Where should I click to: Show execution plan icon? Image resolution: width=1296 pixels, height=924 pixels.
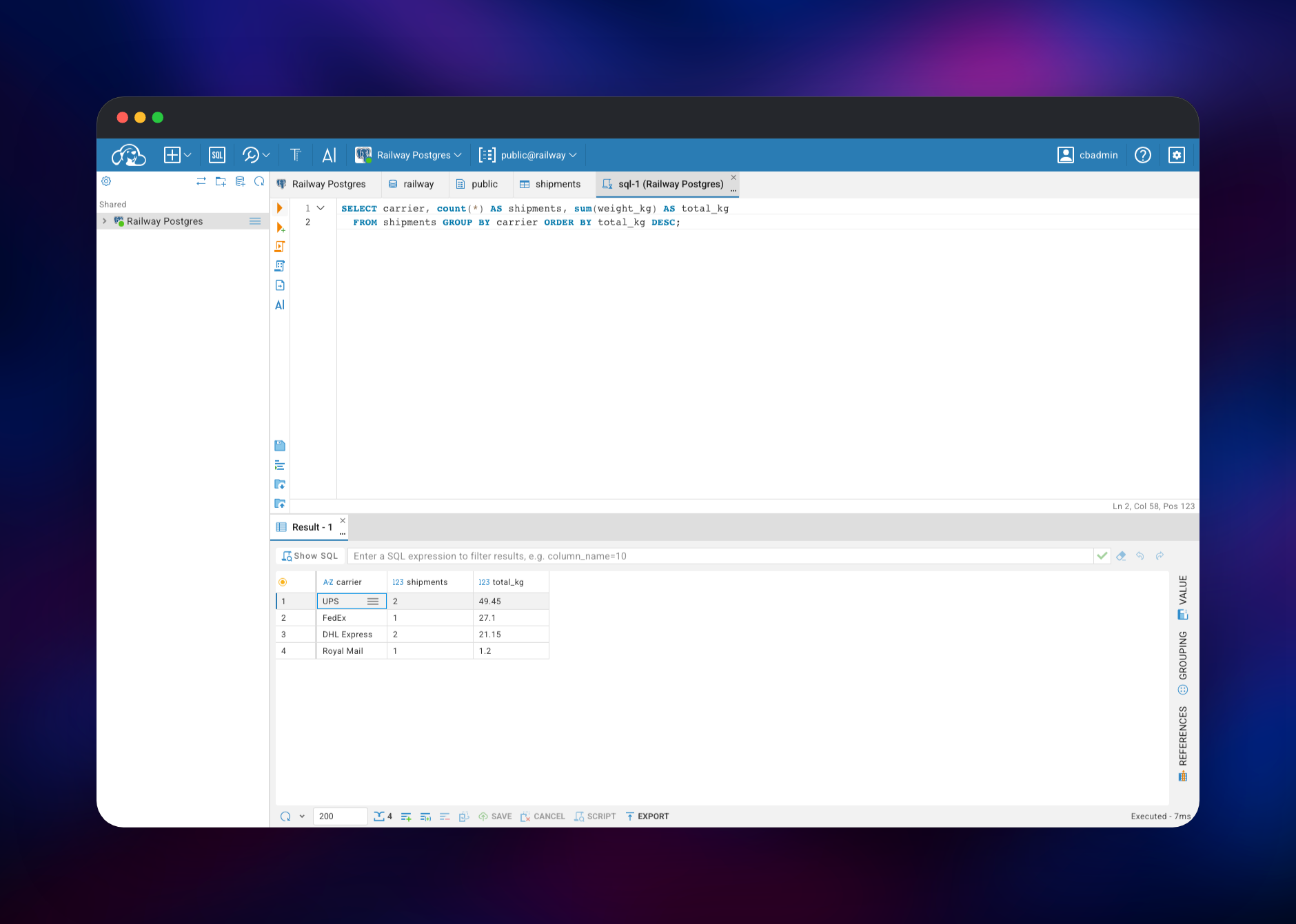coord(280,266)
